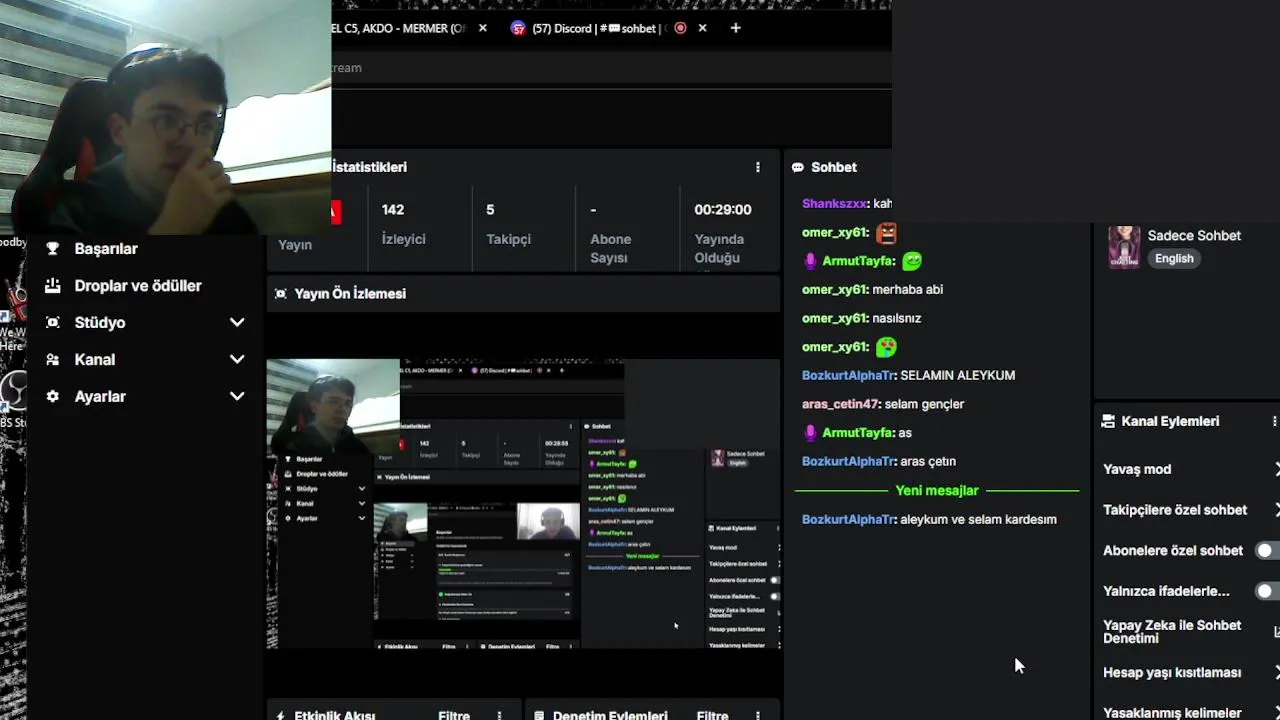Image resolution: width=1280 pixels, height=720 pixels.
Task: Click the stream preview video
Action: point(523,504)
